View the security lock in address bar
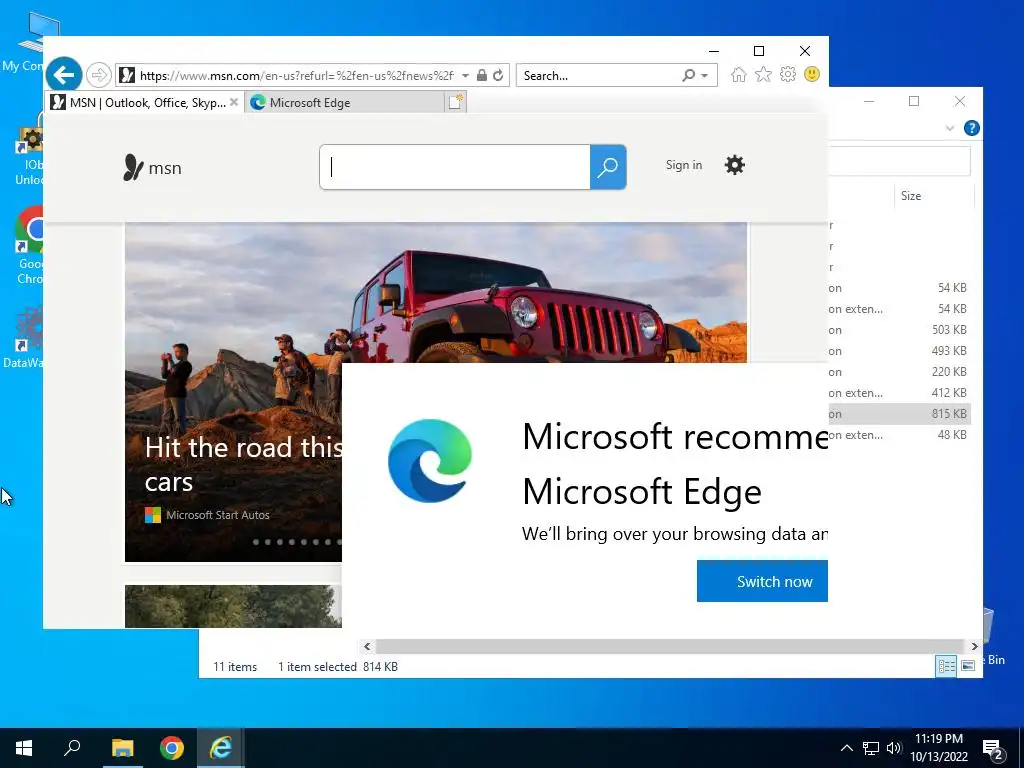The image size is (1024, 768). coord(482,75)
